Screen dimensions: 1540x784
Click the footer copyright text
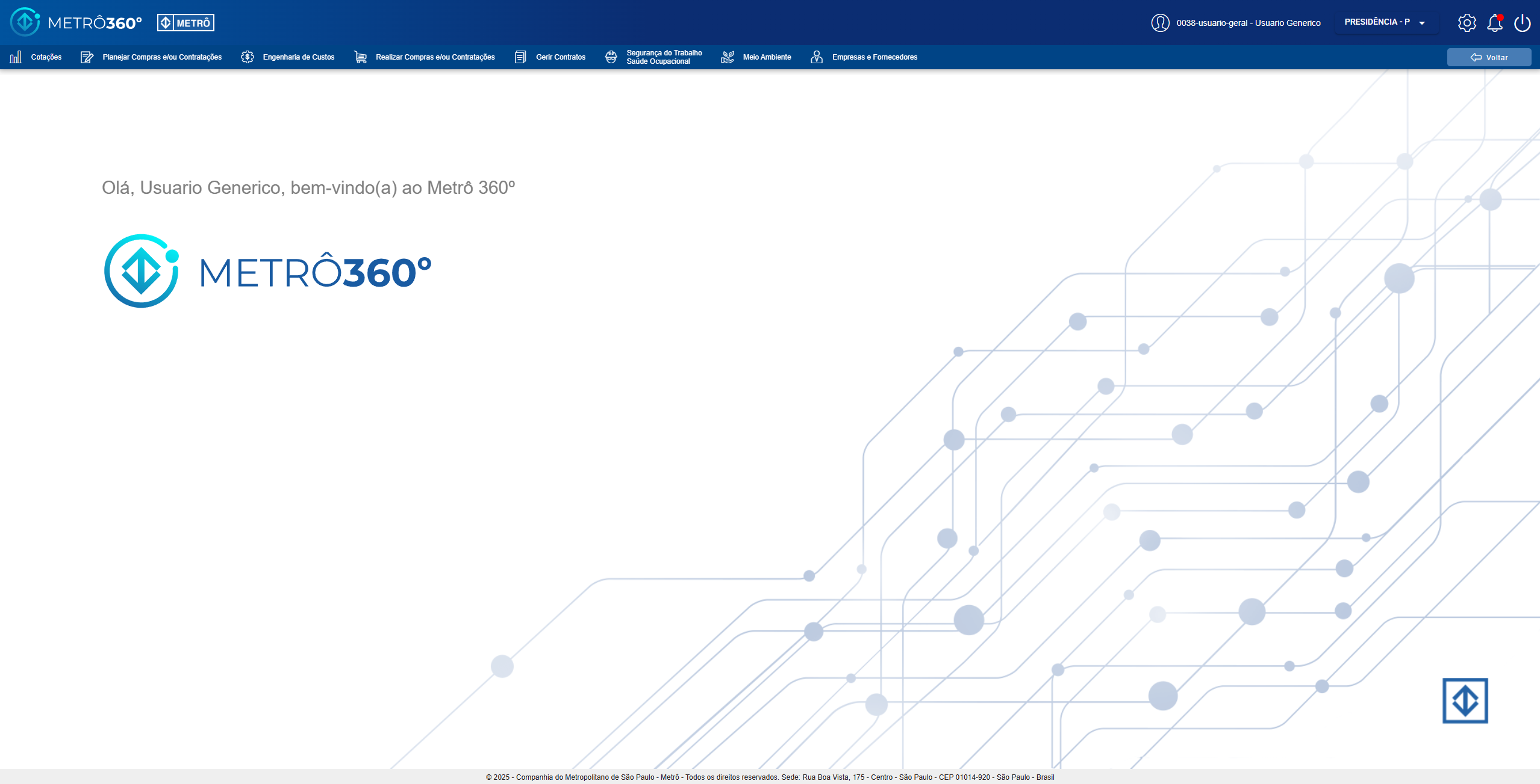[770, 777]
